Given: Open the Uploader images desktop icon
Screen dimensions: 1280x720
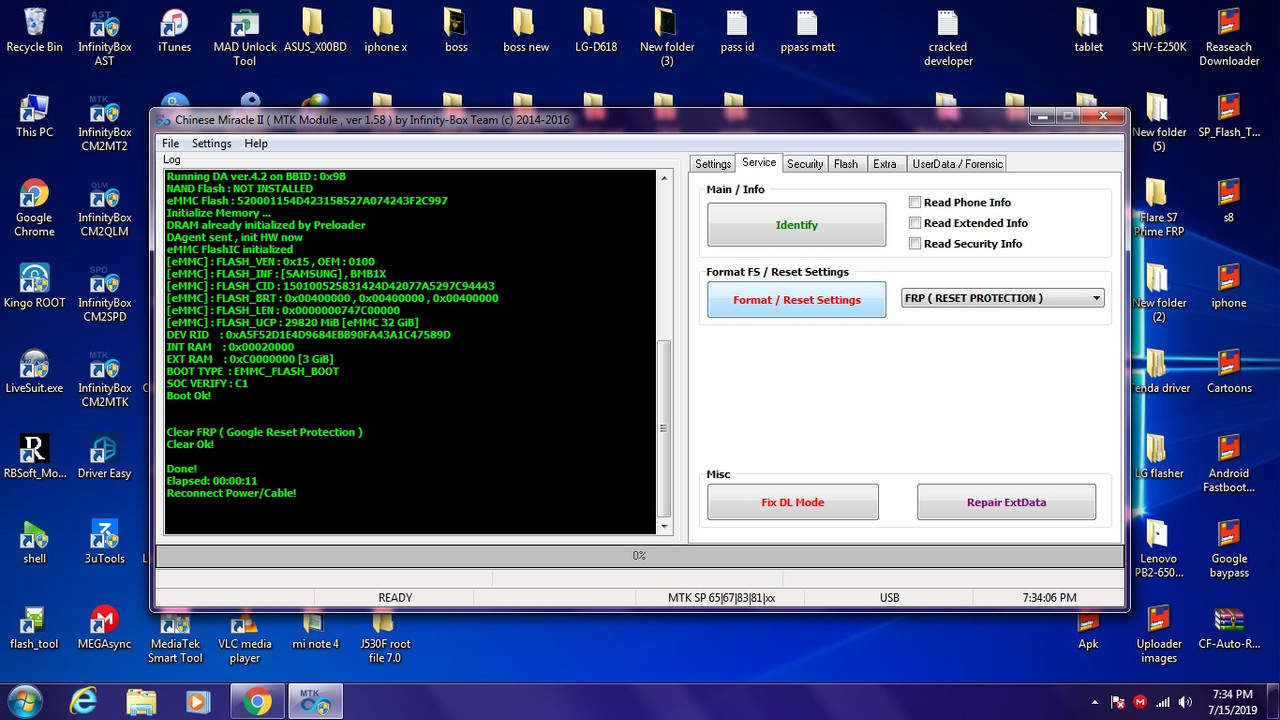Looking at the screenshot, I should pyautogui.click(x=1159, y=634).
